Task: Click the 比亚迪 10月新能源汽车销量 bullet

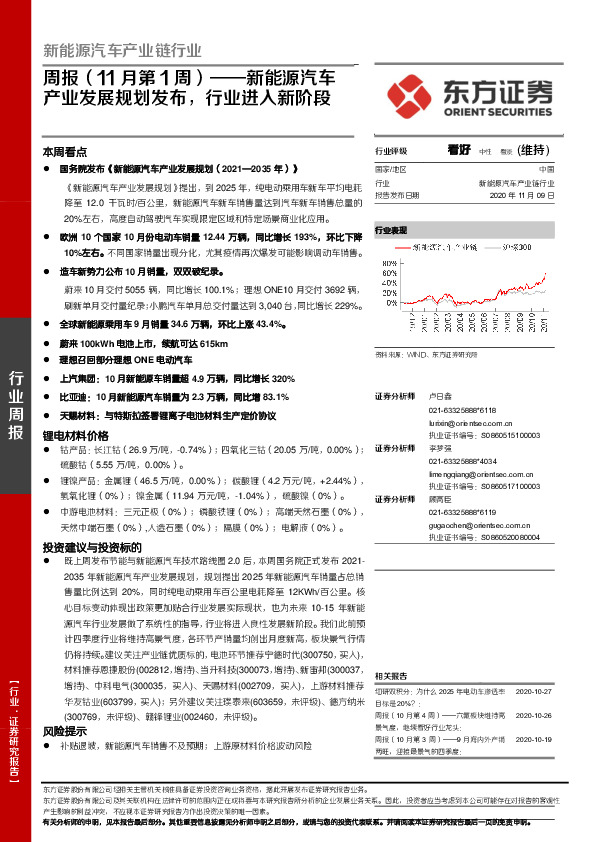Action: 175,397
